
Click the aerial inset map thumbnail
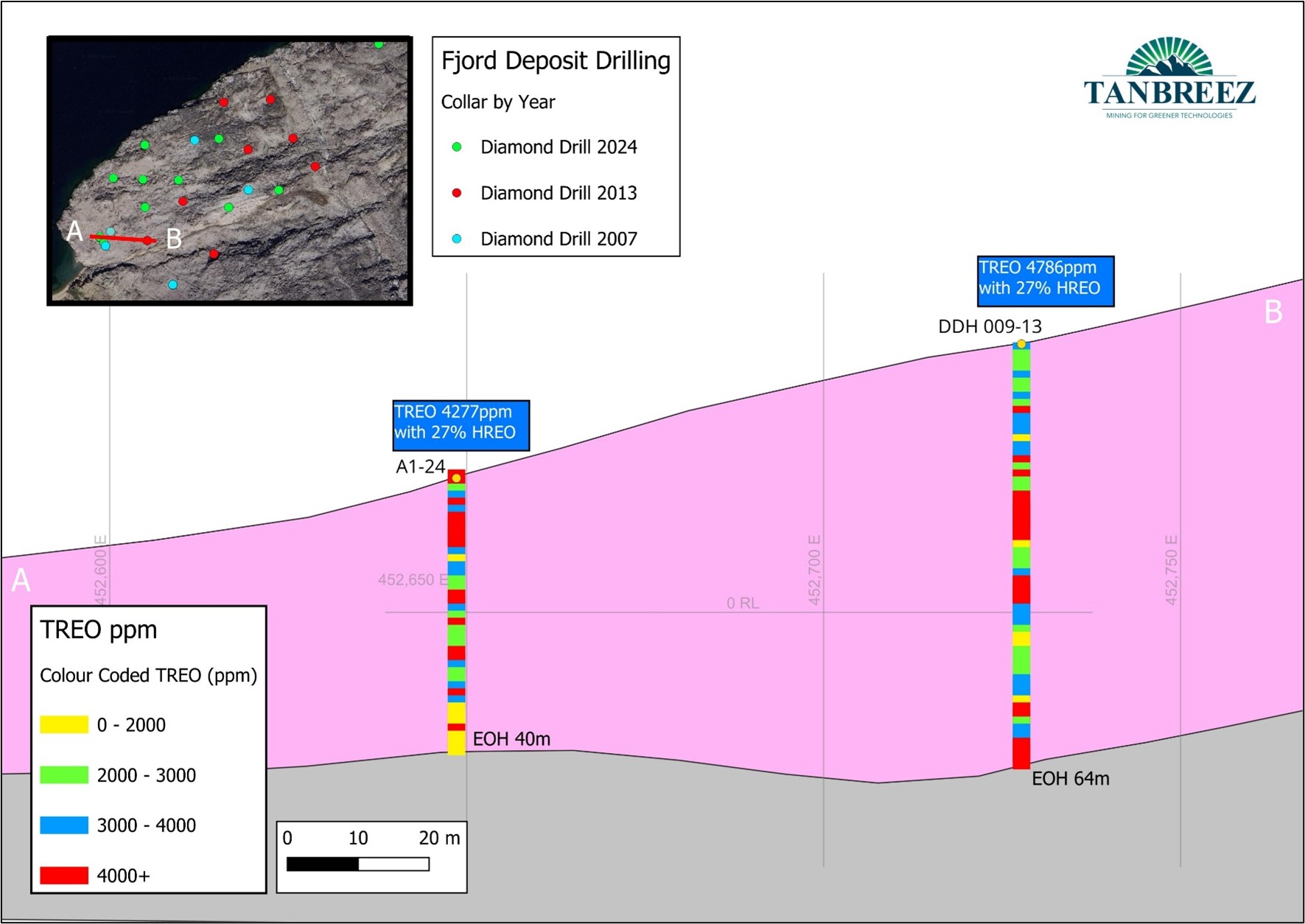point(229,170)
